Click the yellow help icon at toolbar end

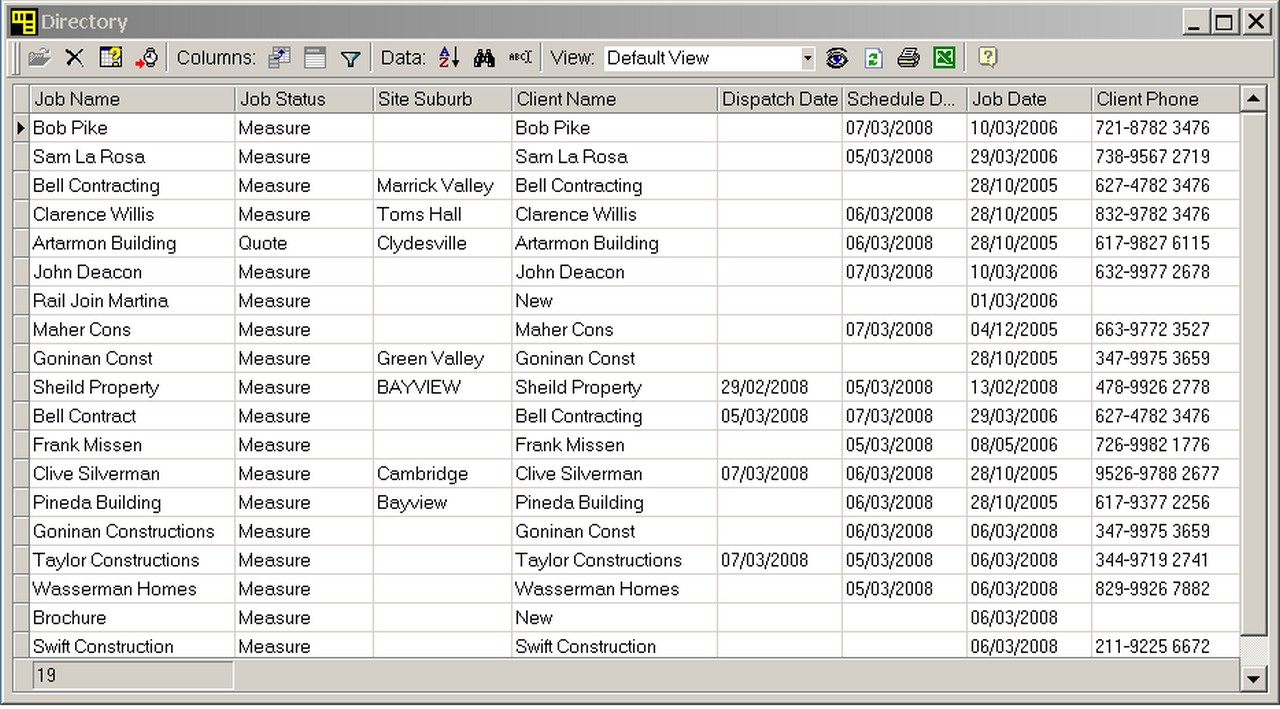point(988,58)
